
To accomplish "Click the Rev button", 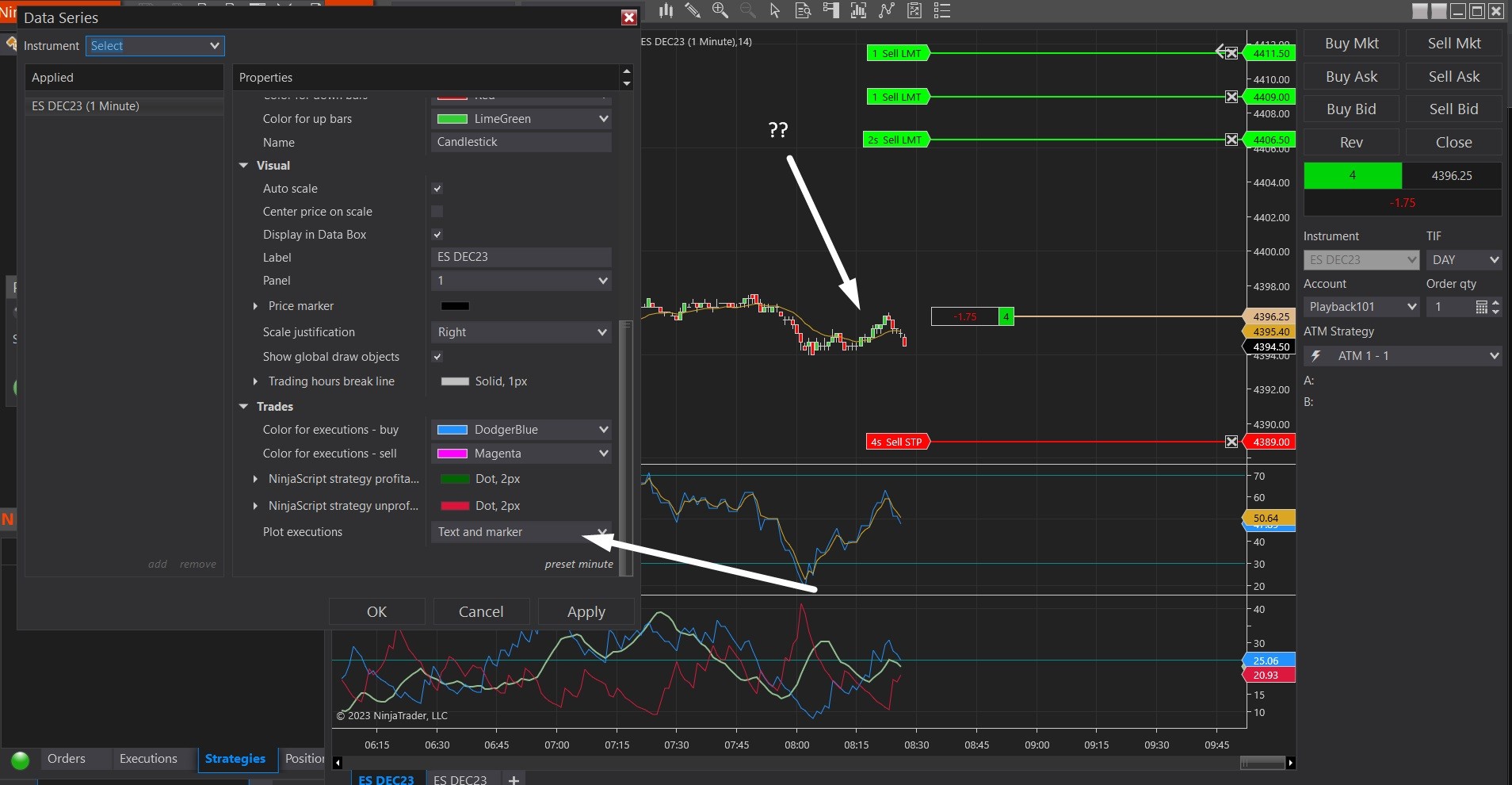I will [x=1352, y=143].
